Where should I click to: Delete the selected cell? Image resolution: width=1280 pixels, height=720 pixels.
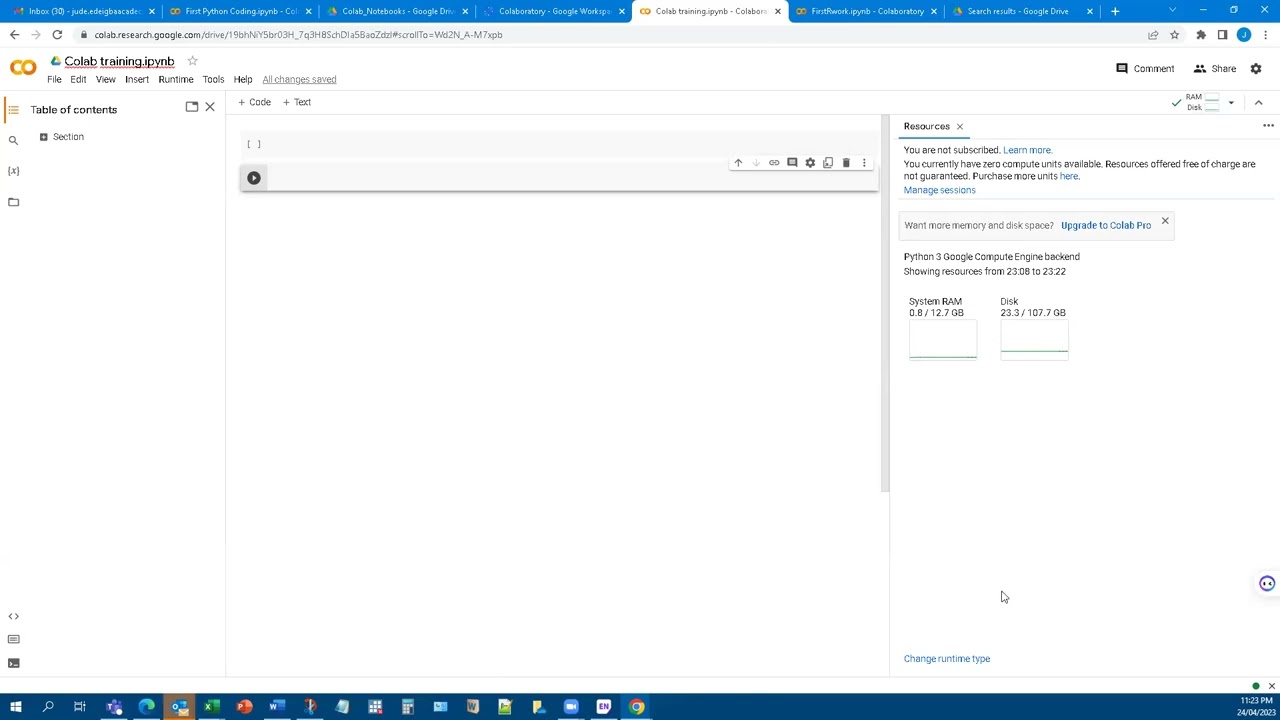pyautogui.click(x=846, y=163)
